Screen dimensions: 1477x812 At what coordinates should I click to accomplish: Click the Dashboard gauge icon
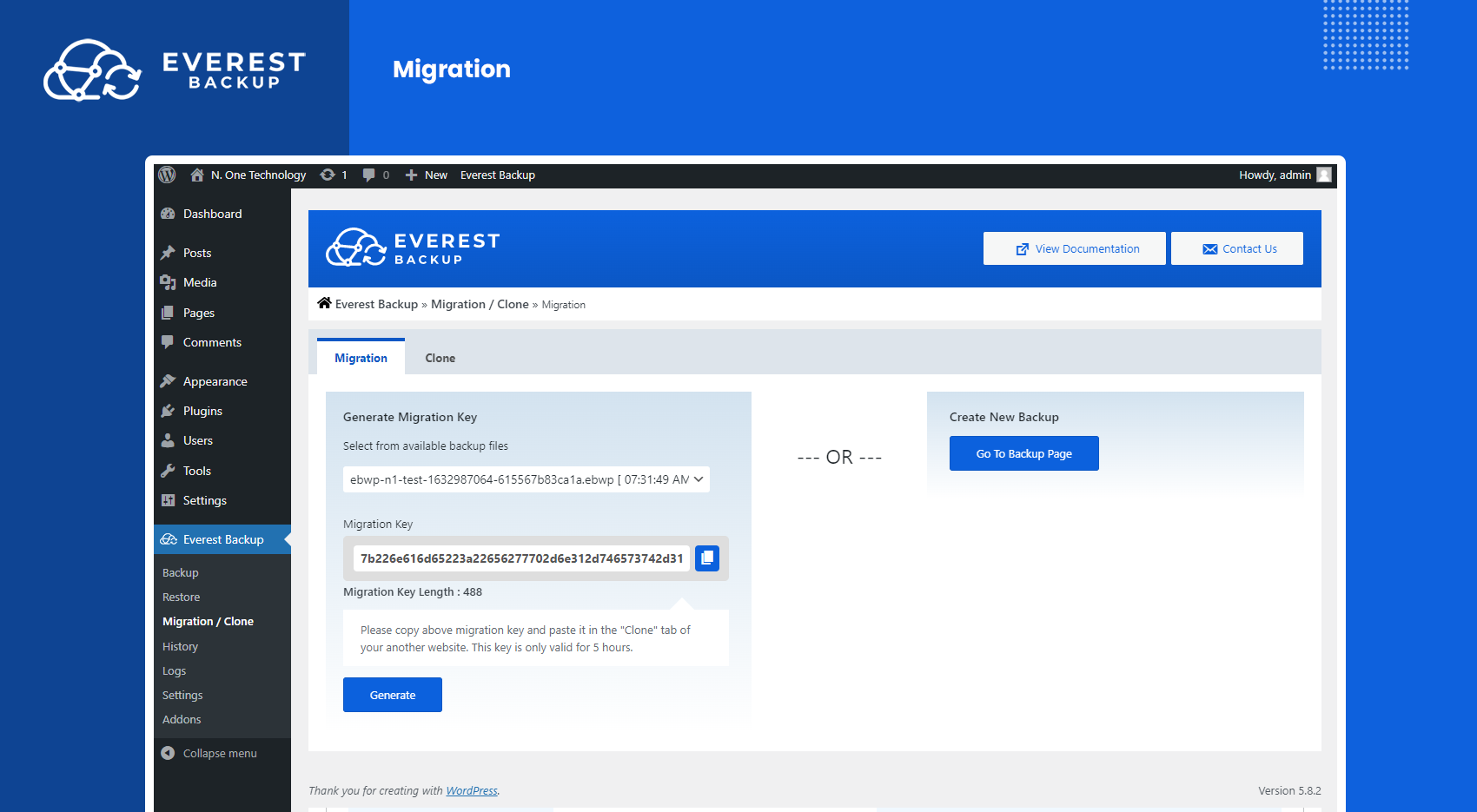pyautogui.click(x=168, y=214)
